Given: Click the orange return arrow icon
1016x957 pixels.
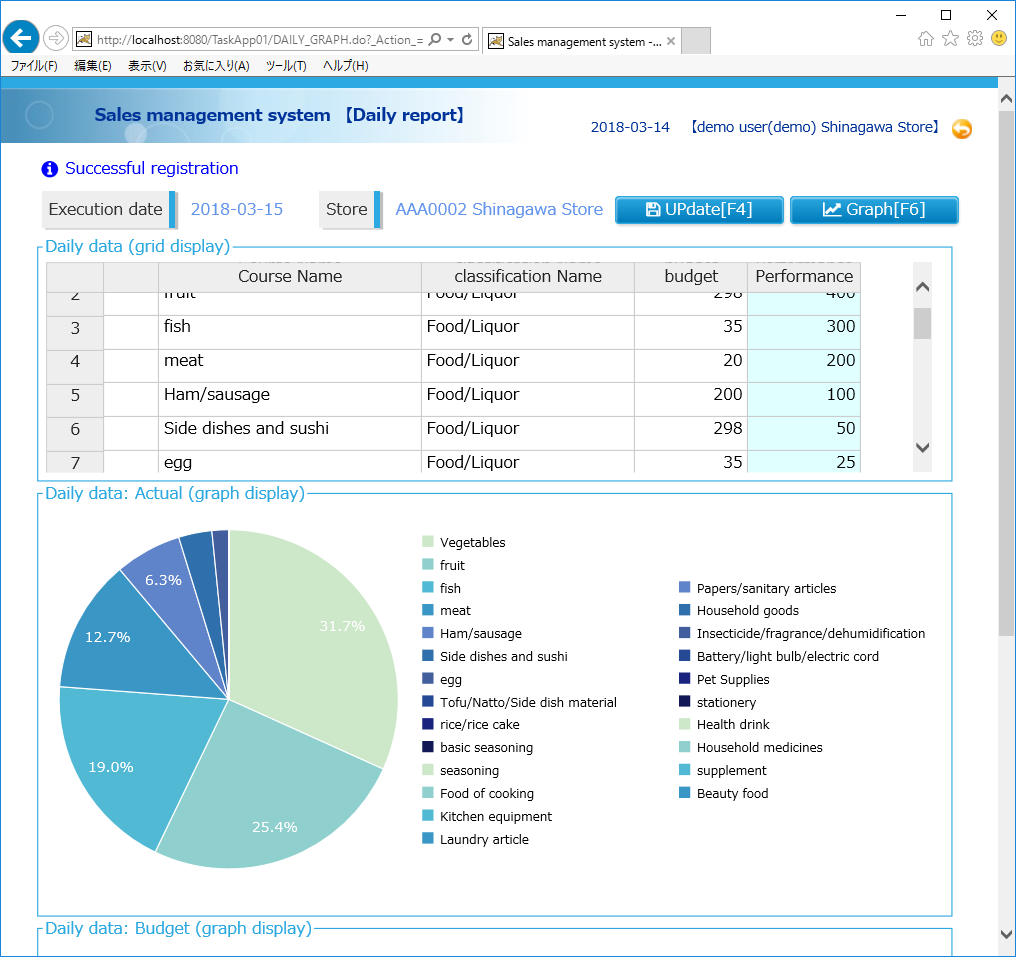Looking at the screenshot, I should pyautogui.click(x=961, y=129).
